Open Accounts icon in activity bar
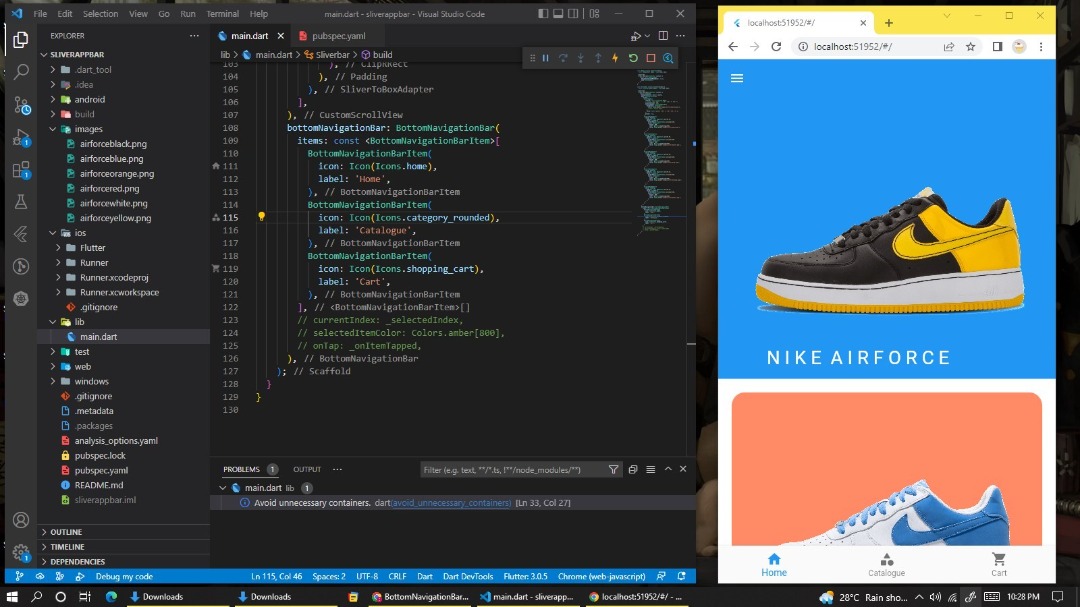Viewport: 1080px width, 607px height. [21, 520]
